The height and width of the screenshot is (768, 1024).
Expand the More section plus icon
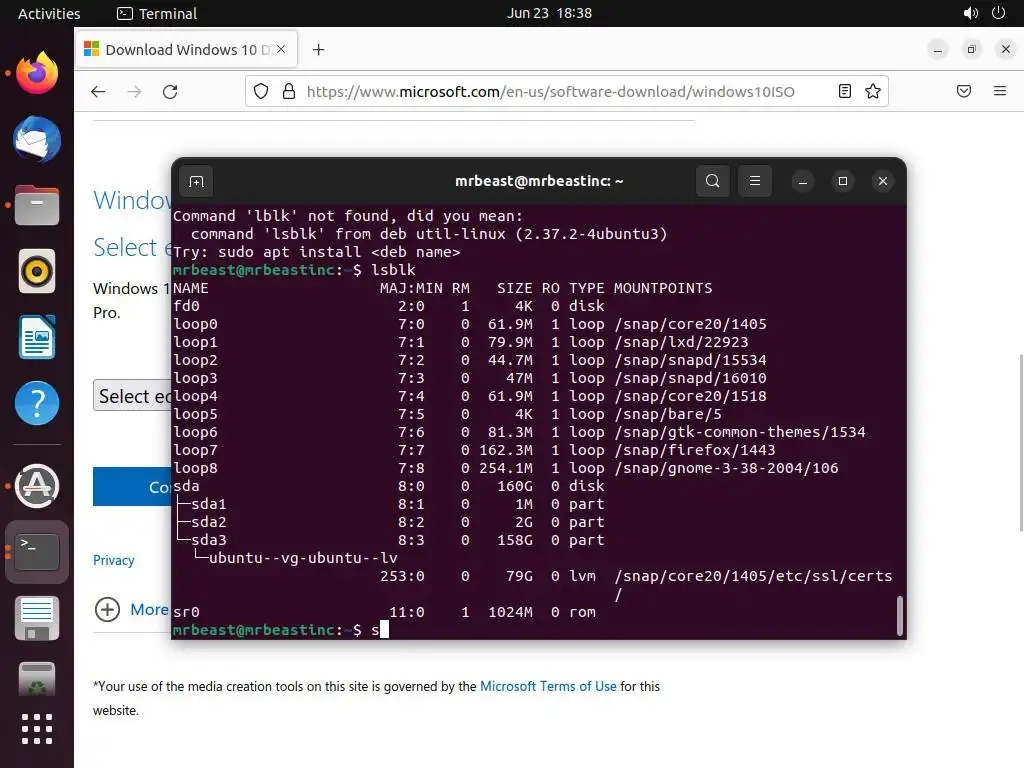coord(107,610)
